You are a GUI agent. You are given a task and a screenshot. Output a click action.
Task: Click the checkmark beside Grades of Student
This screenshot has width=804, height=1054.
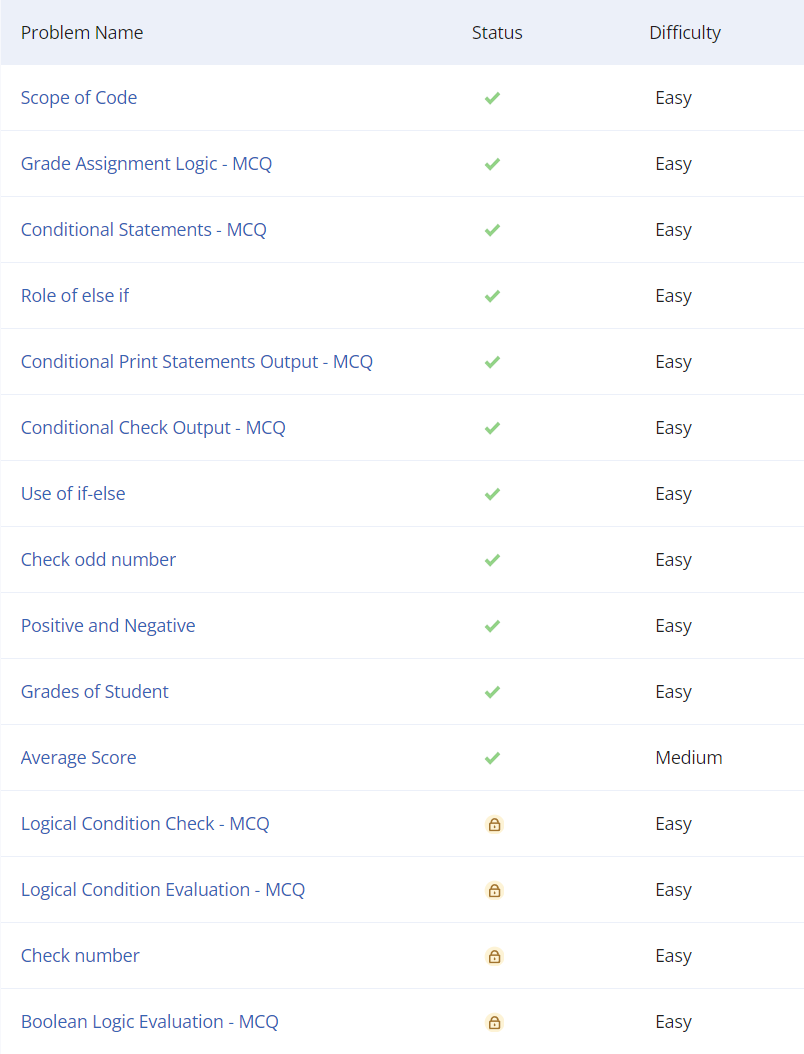point(492,691)
